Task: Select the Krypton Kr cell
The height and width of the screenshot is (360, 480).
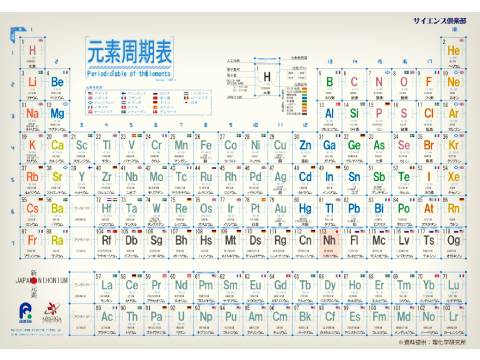Action: click(453, 148)
